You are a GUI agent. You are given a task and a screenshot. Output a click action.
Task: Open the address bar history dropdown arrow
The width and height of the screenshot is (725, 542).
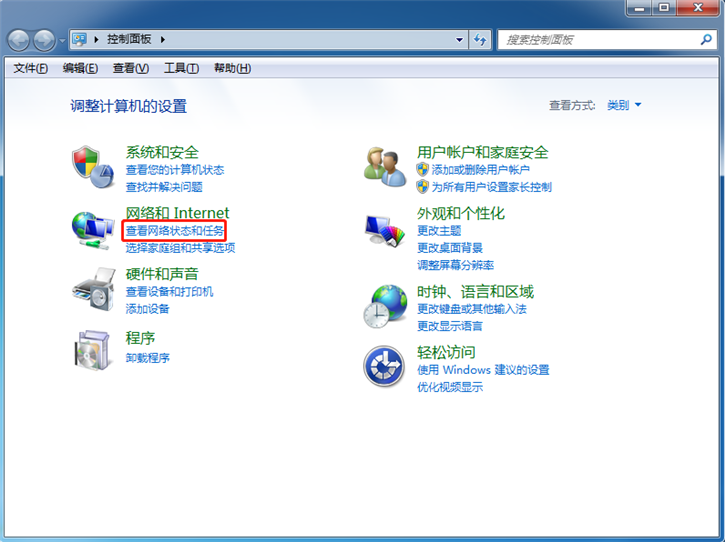coord(459,40)
